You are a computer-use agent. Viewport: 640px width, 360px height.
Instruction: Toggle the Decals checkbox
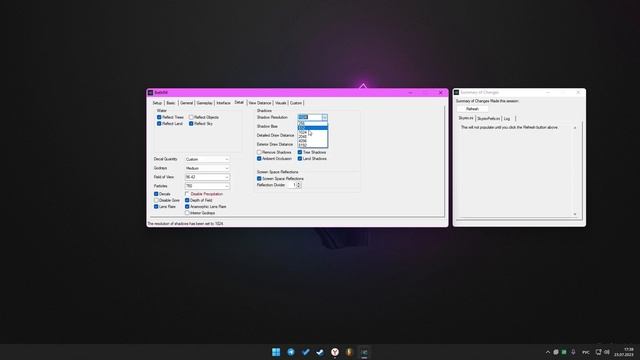156,194
